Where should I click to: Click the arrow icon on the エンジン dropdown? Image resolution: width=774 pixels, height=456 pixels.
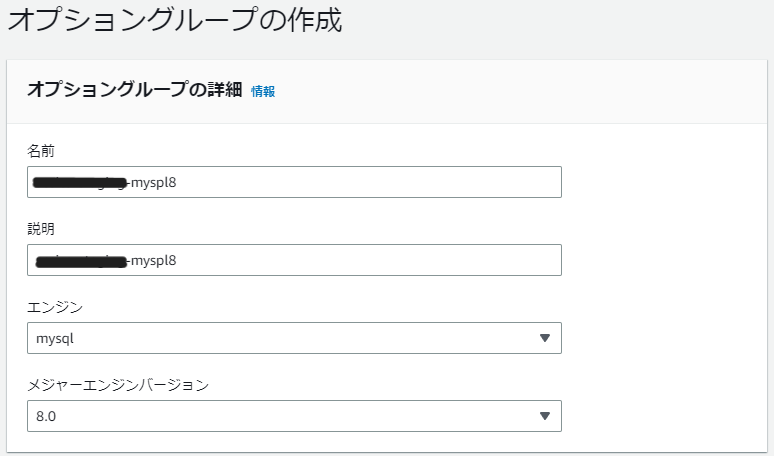(x=545, y=338)
